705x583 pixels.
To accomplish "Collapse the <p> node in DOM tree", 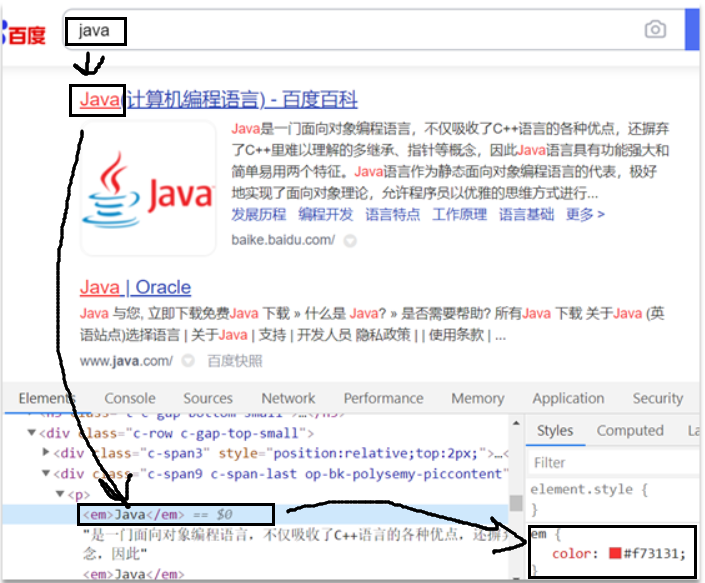I will click(x=60, y=494).
